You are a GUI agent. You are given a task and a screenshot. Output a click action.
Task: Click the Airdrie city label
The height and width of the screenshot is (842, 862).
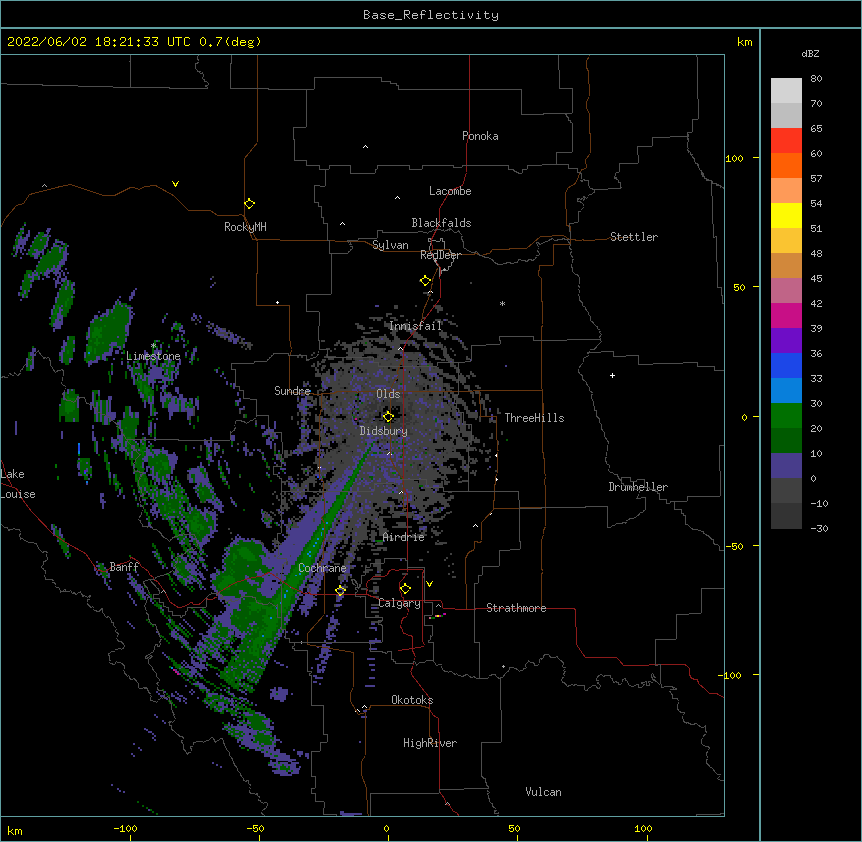(x=404, y=537)
